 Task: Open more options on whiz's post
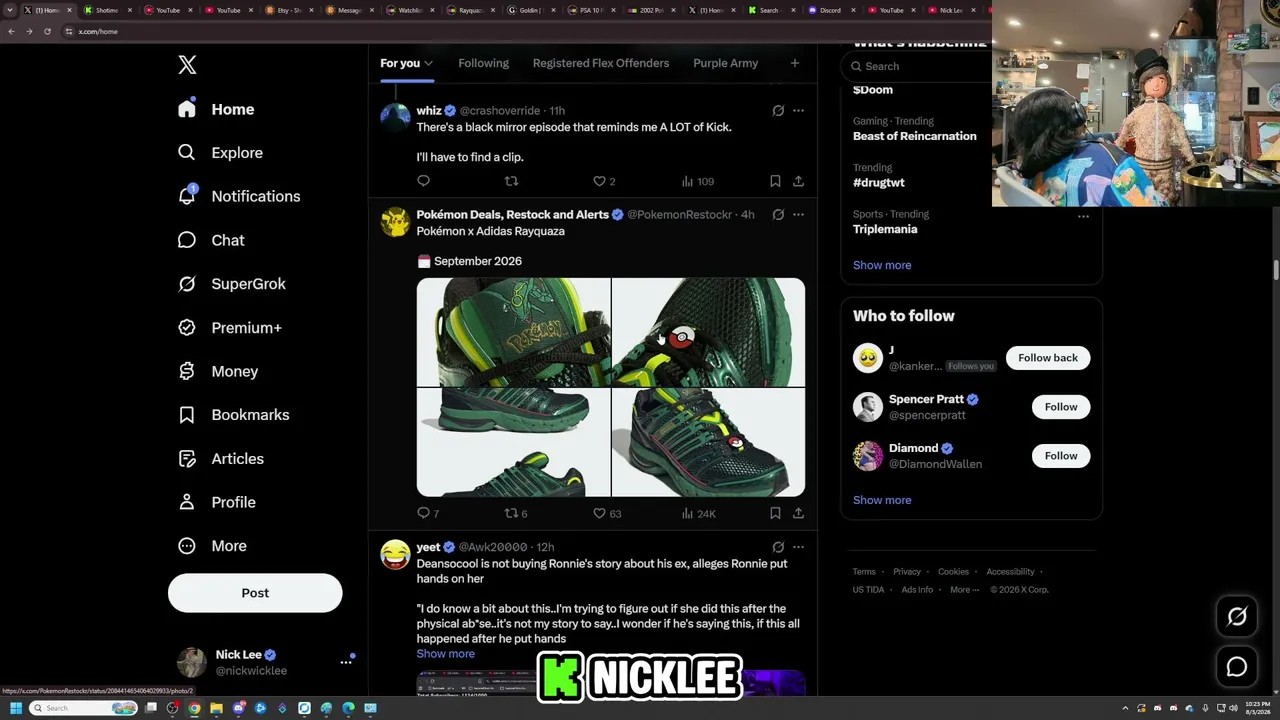(798, 110)
